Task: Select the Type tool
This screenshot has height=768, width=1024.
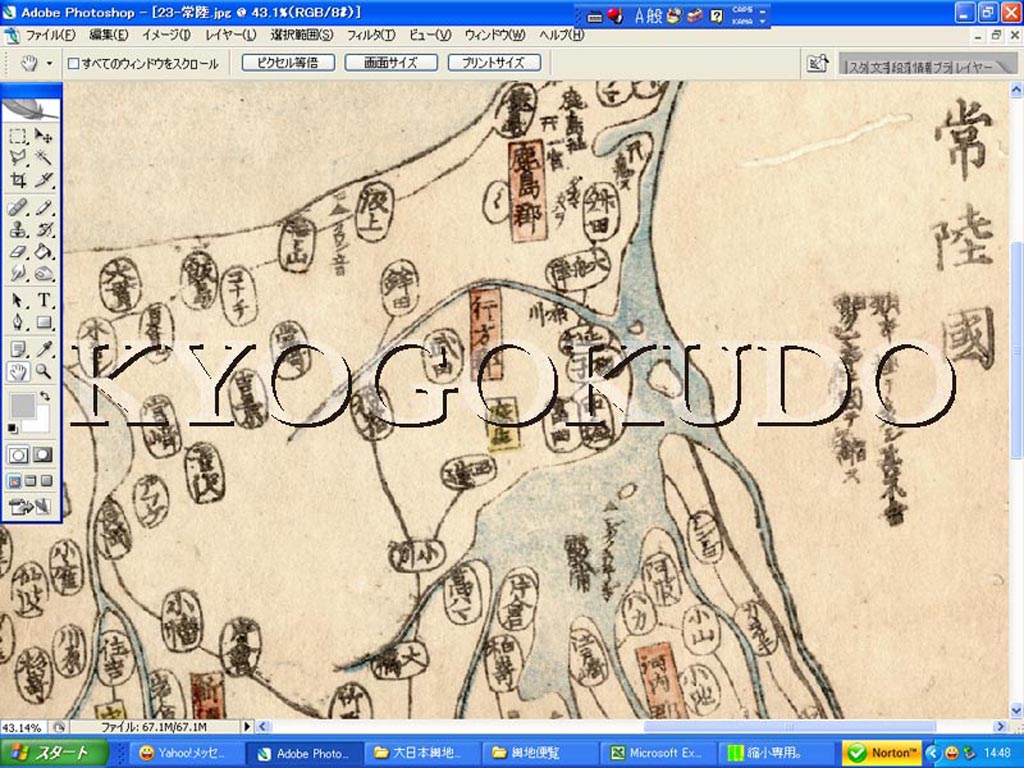Action: click(x=43, y=300)
